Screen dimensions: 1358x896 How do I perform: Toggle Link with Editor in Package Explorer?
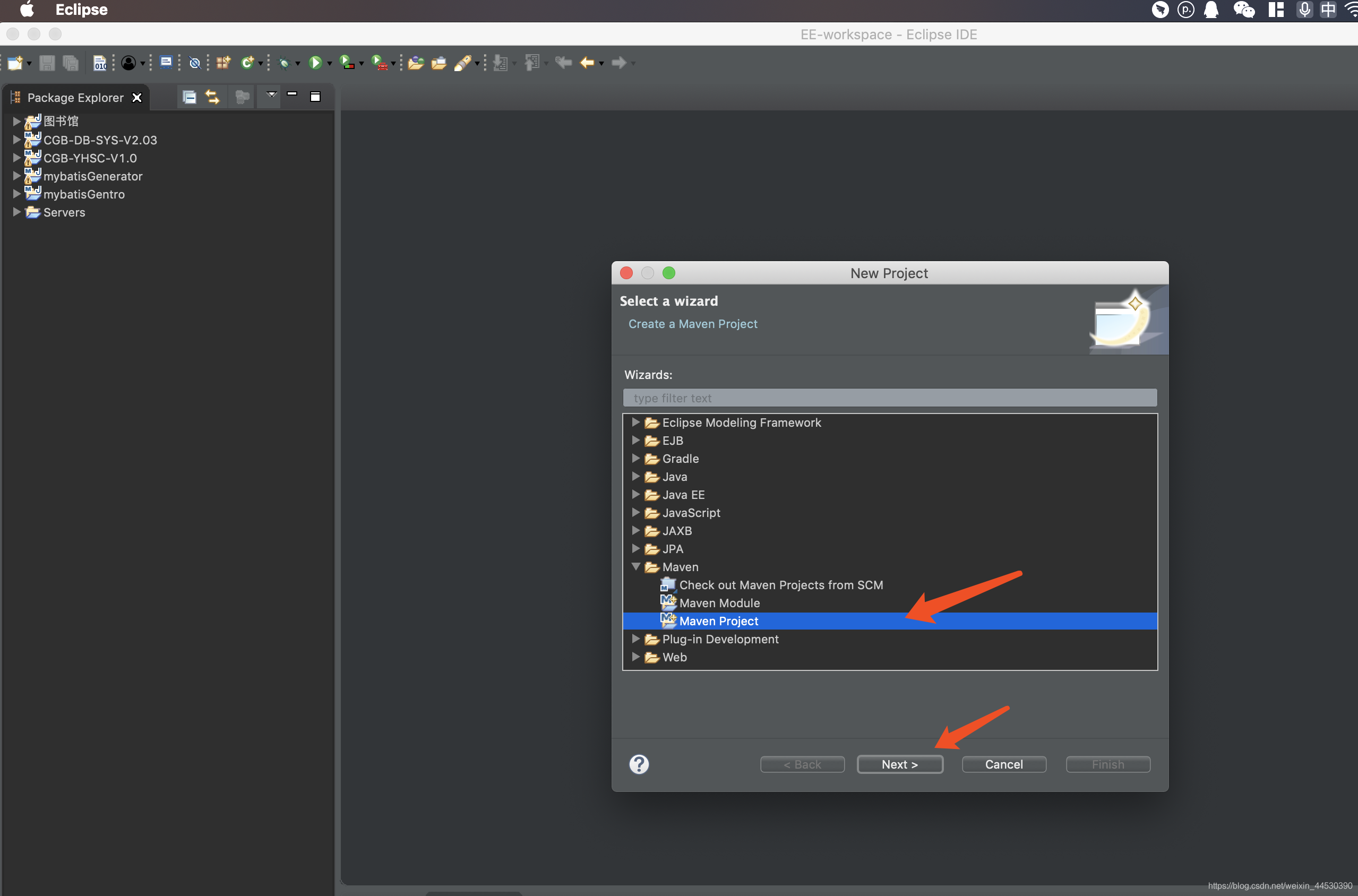[212, 97]
